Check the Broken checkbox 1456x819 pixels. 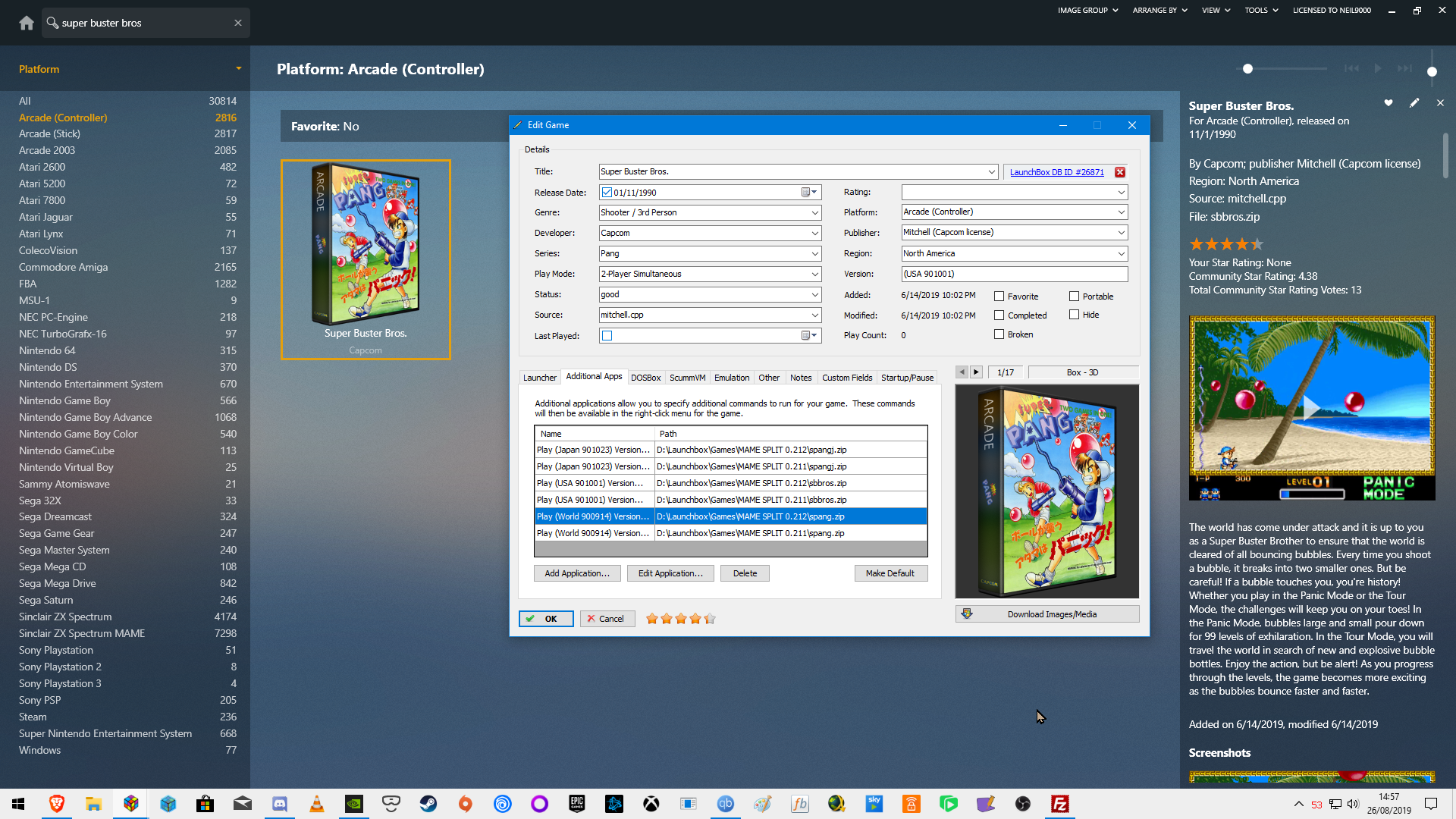click(x=999, y=334)
